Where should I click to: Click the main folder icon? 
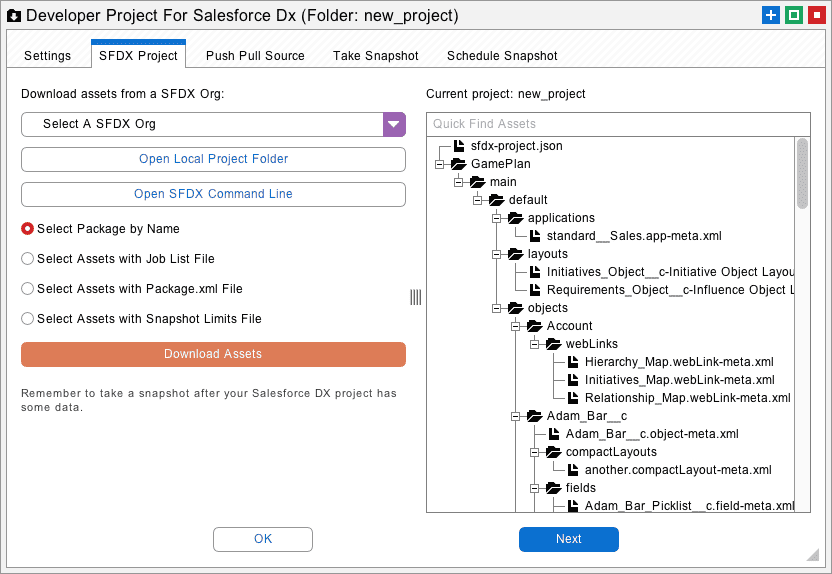tap(478, 182)
